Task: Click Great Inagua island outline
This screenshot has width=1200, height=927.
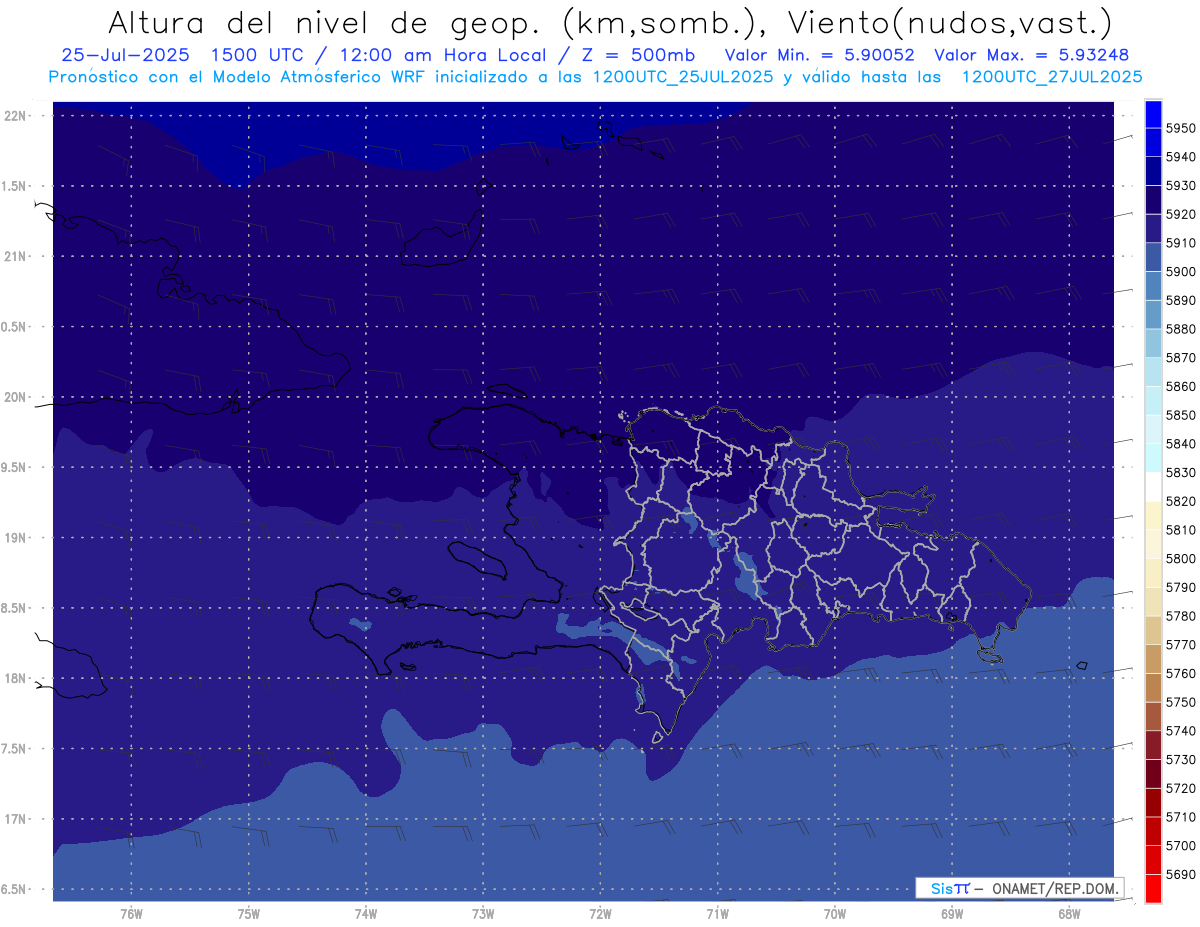Action: [440, 244]
